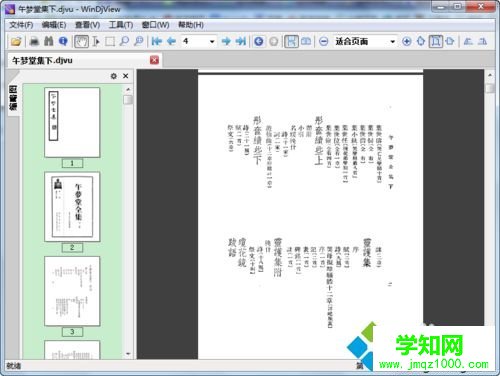The height and width of the screenshot is (376, 500).
Task: Open 文件(F) menu
Action: (21, 25)
